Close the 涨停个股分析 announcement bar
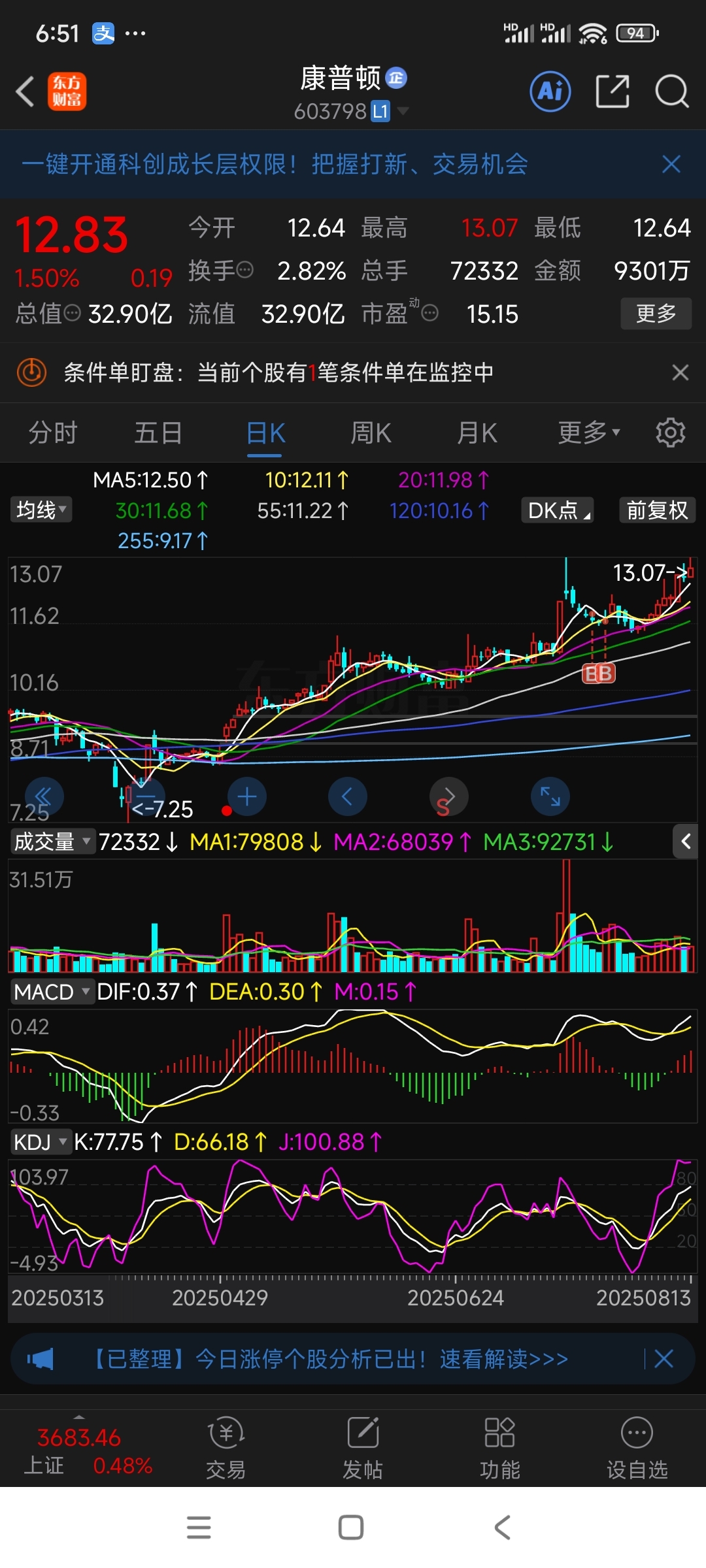This screenshot has height=1568, width=706. point(664,1360)
